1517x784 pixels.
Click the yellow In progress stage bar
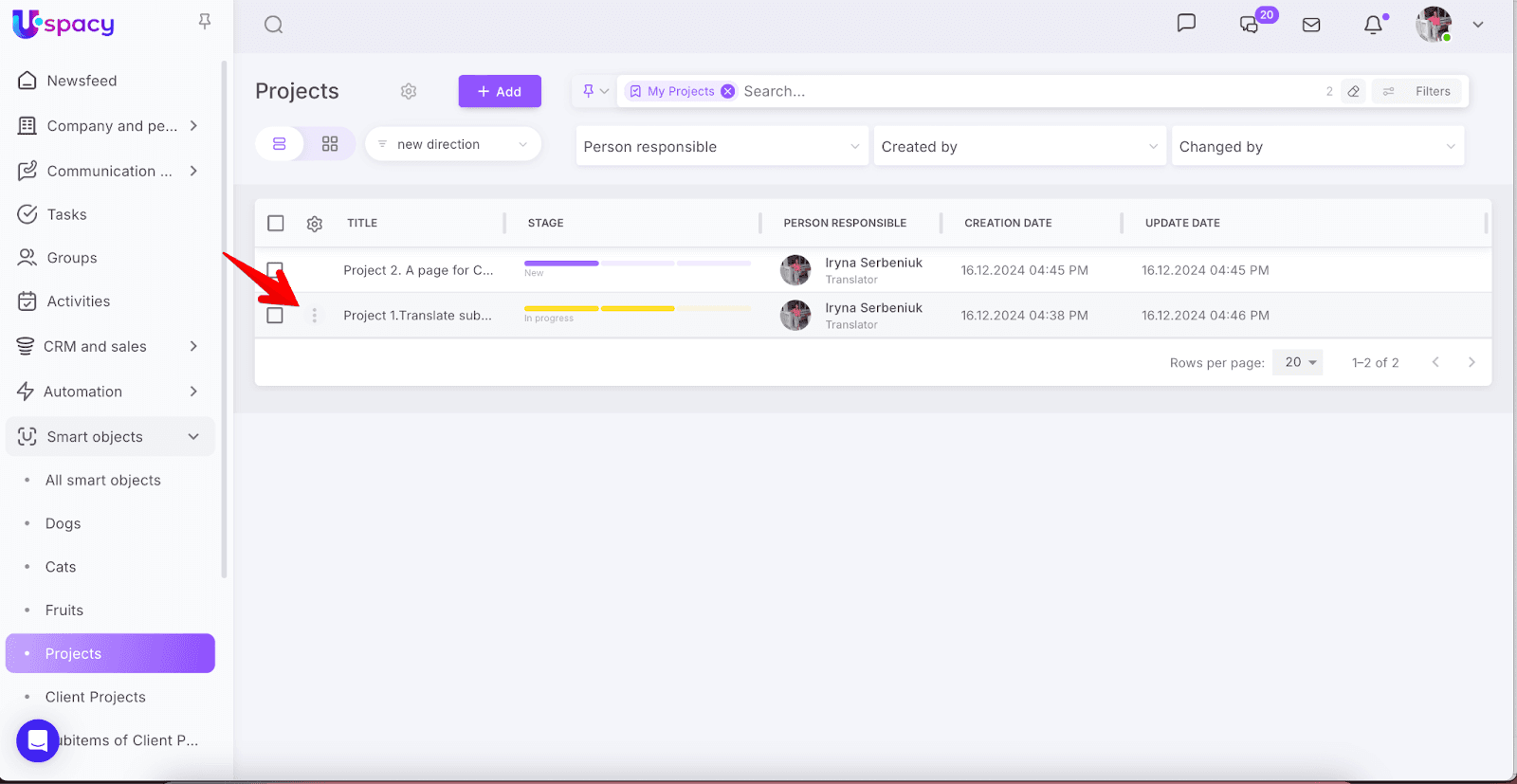[599, 308]
